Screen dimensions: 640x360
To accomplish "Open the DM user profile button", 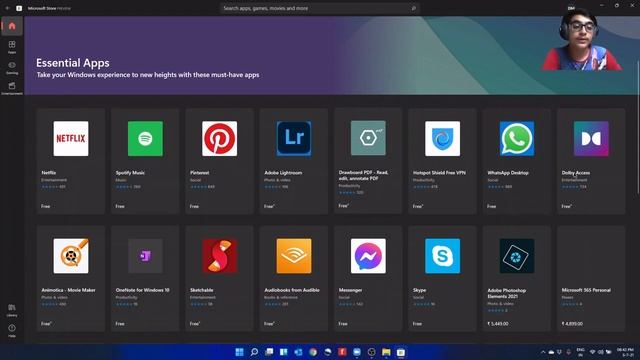I will [x=571, y=8].
